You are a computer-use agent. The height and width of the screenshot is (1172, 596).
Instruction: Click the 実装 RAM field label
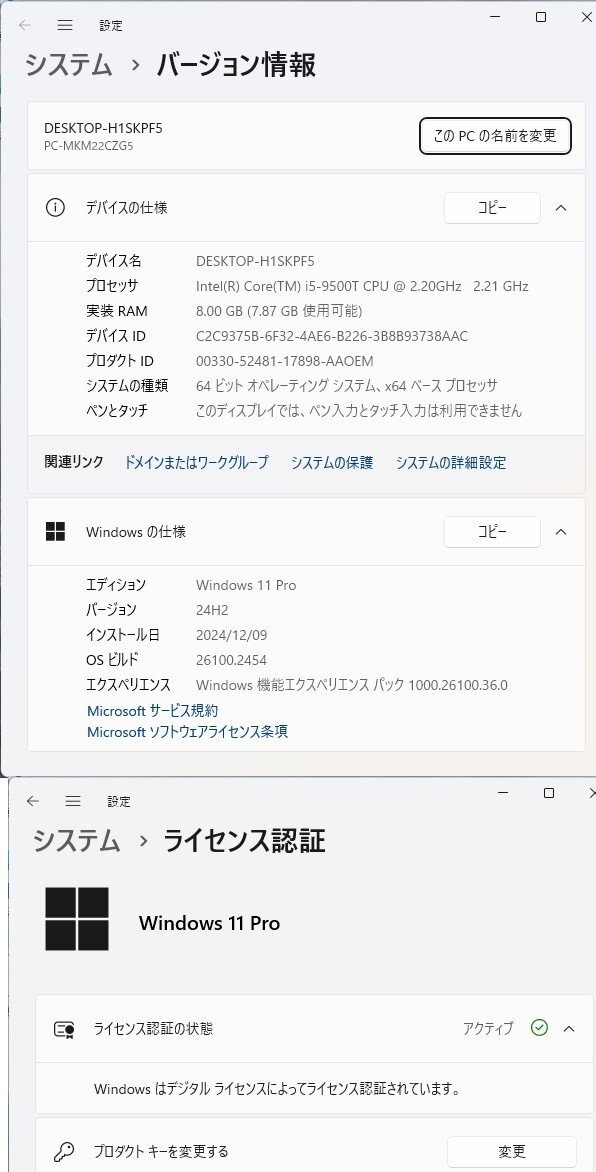117,311
